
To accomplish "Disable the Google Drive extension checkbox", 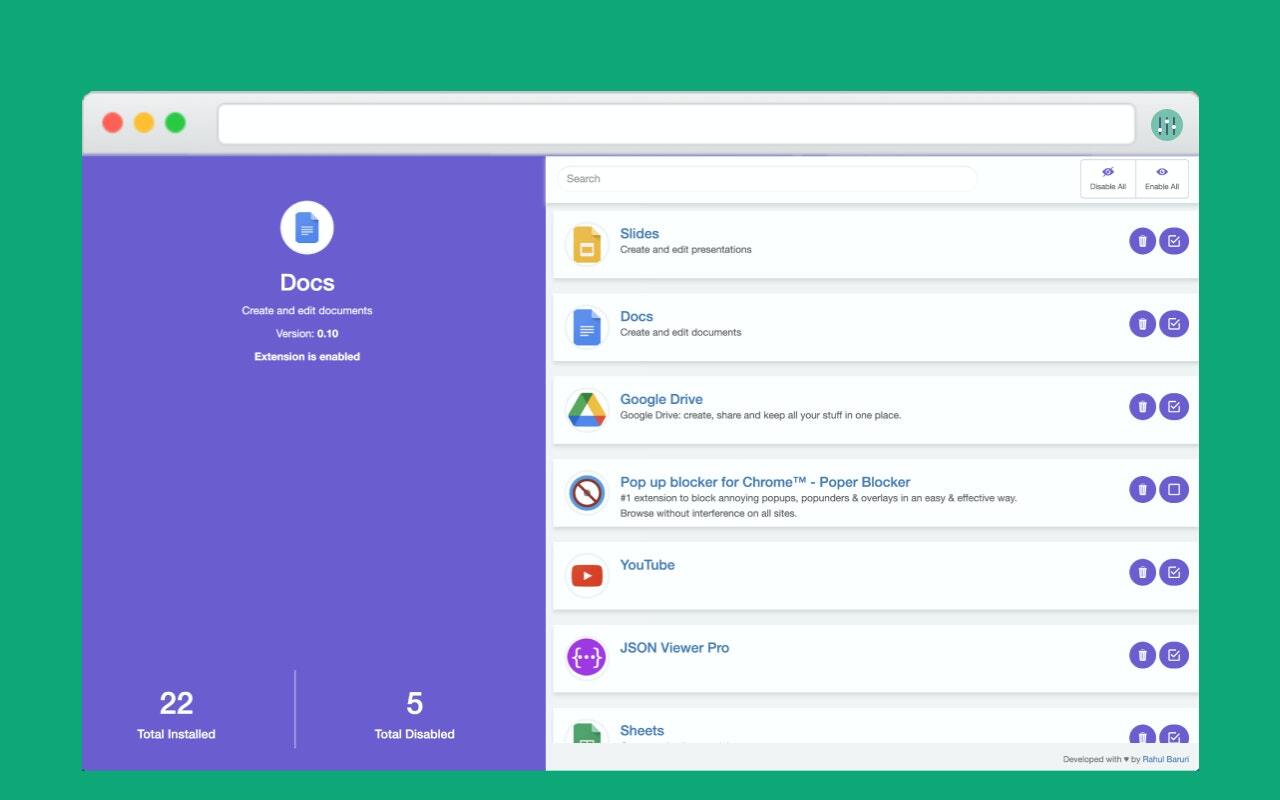I will pyautogui.click(x=1174, y=407).
